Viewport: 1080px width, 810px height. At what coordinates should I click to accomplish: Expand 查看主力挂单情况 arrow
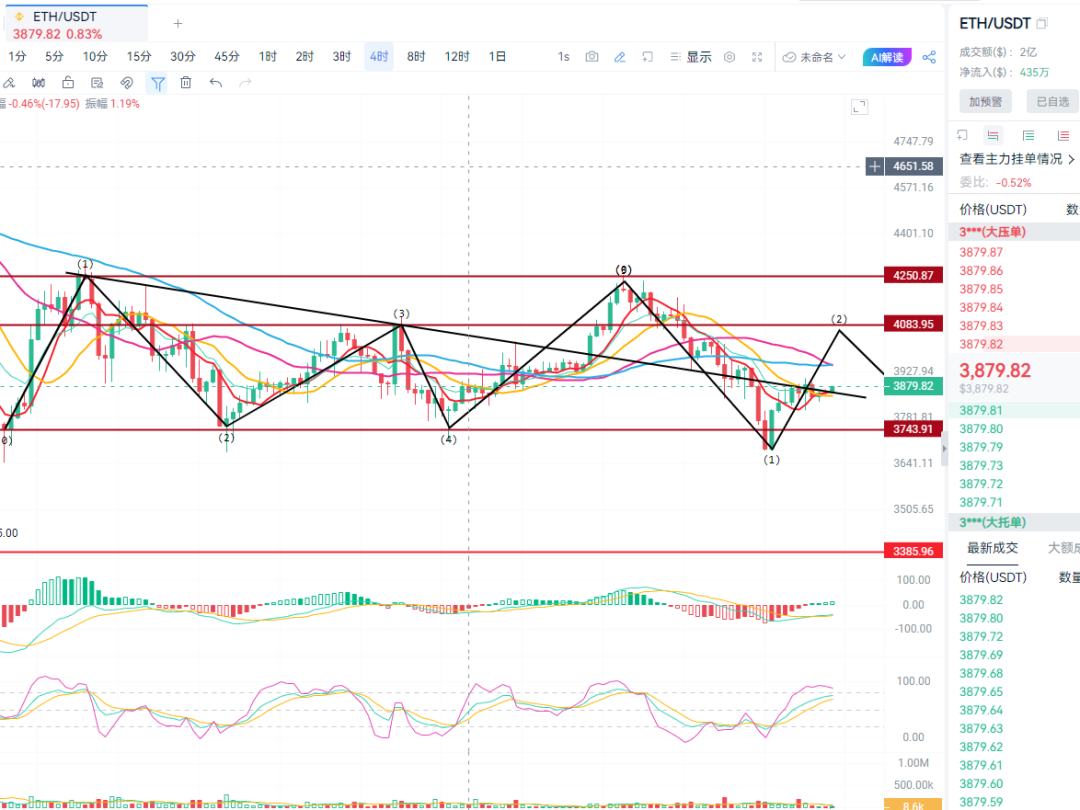click(x=1071, y=159)
